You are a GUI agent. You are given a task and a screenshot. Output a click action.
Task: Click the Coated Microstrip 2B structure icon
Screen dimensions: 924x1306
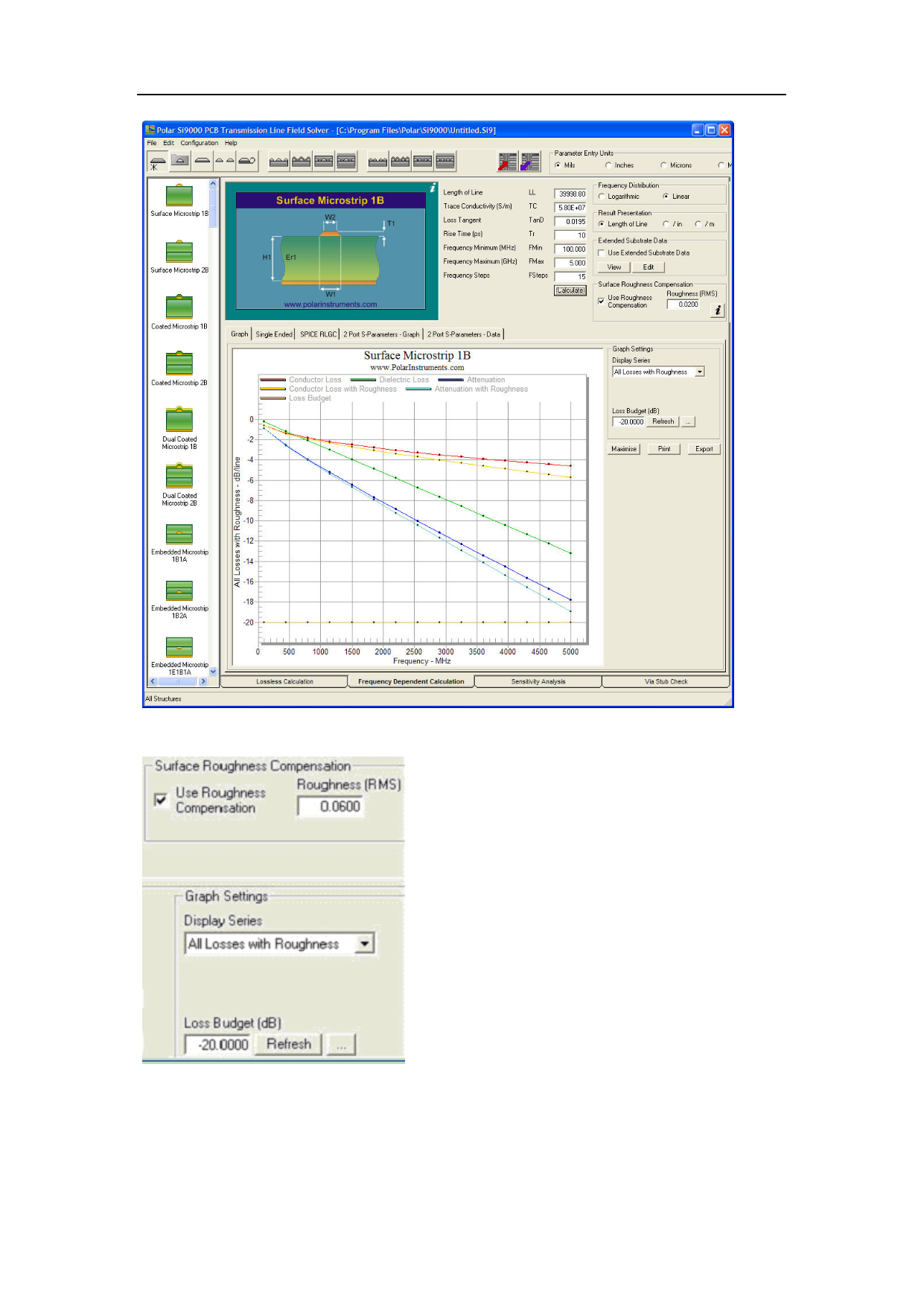pyautogui.click(x=179, y=364)
